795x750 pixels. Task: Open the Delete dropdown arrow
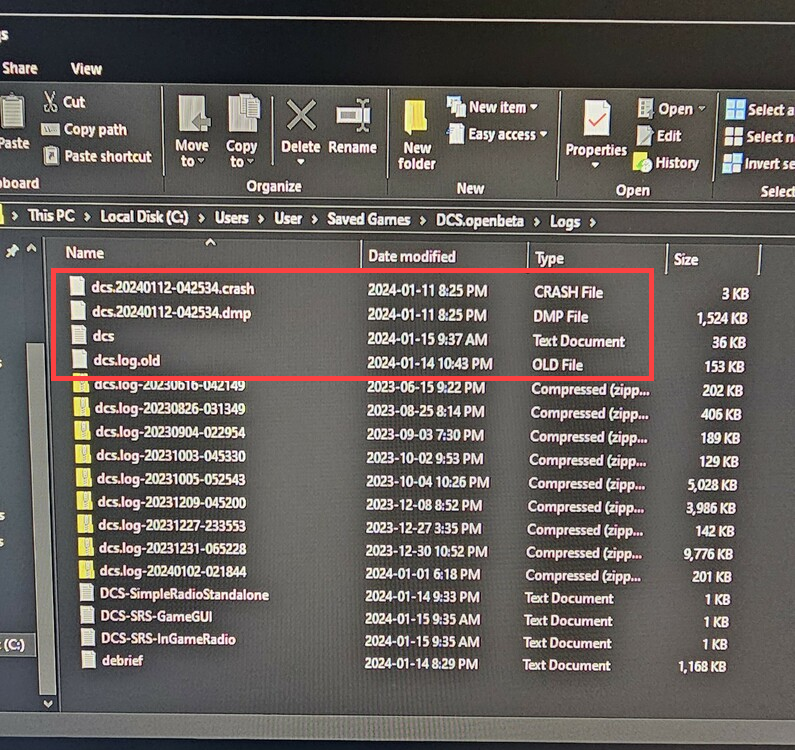click(301, 162)
